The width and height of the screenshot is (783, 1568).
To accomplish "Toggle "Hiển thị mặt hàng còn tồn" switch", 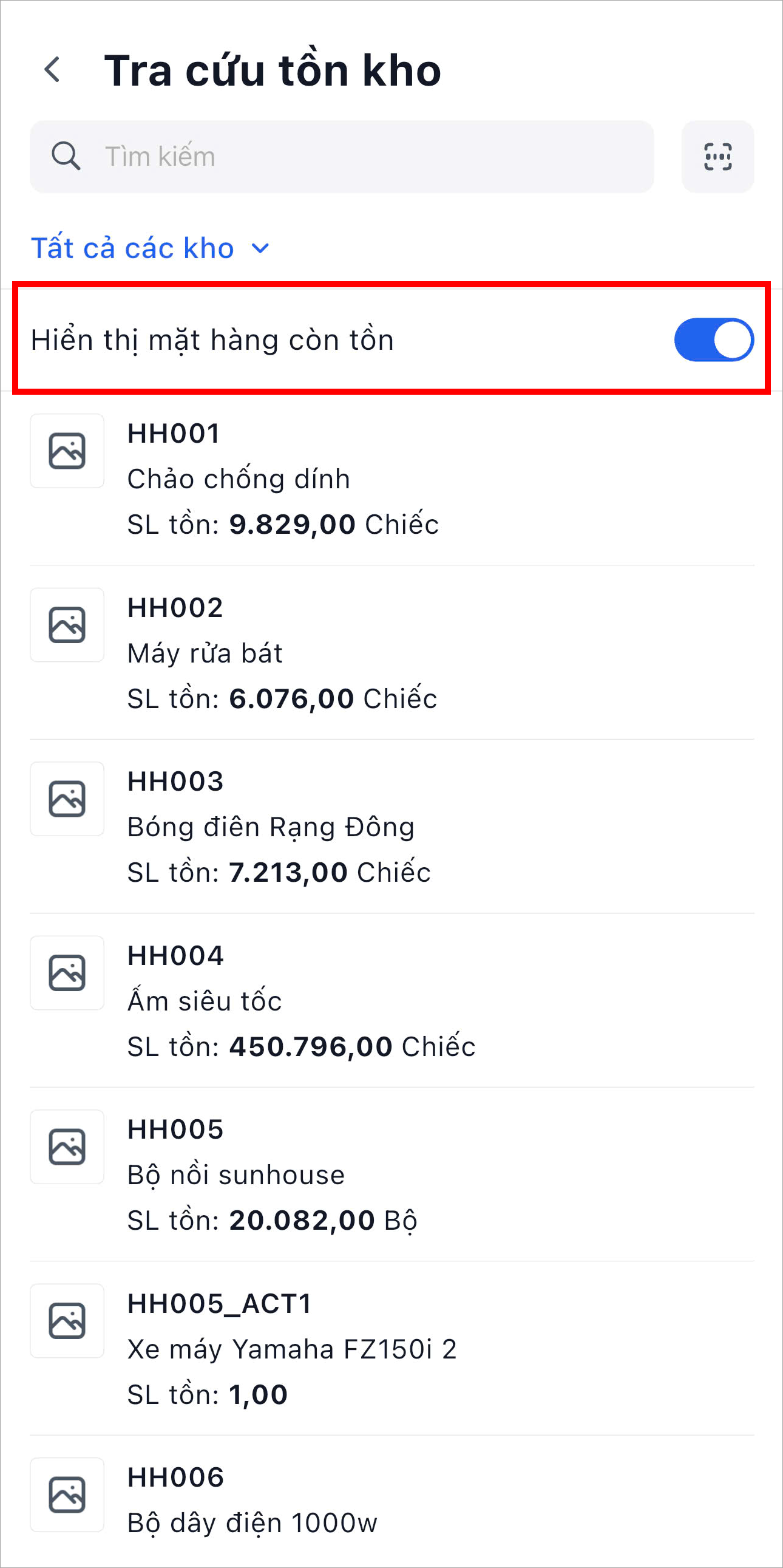I will (714, 339).
